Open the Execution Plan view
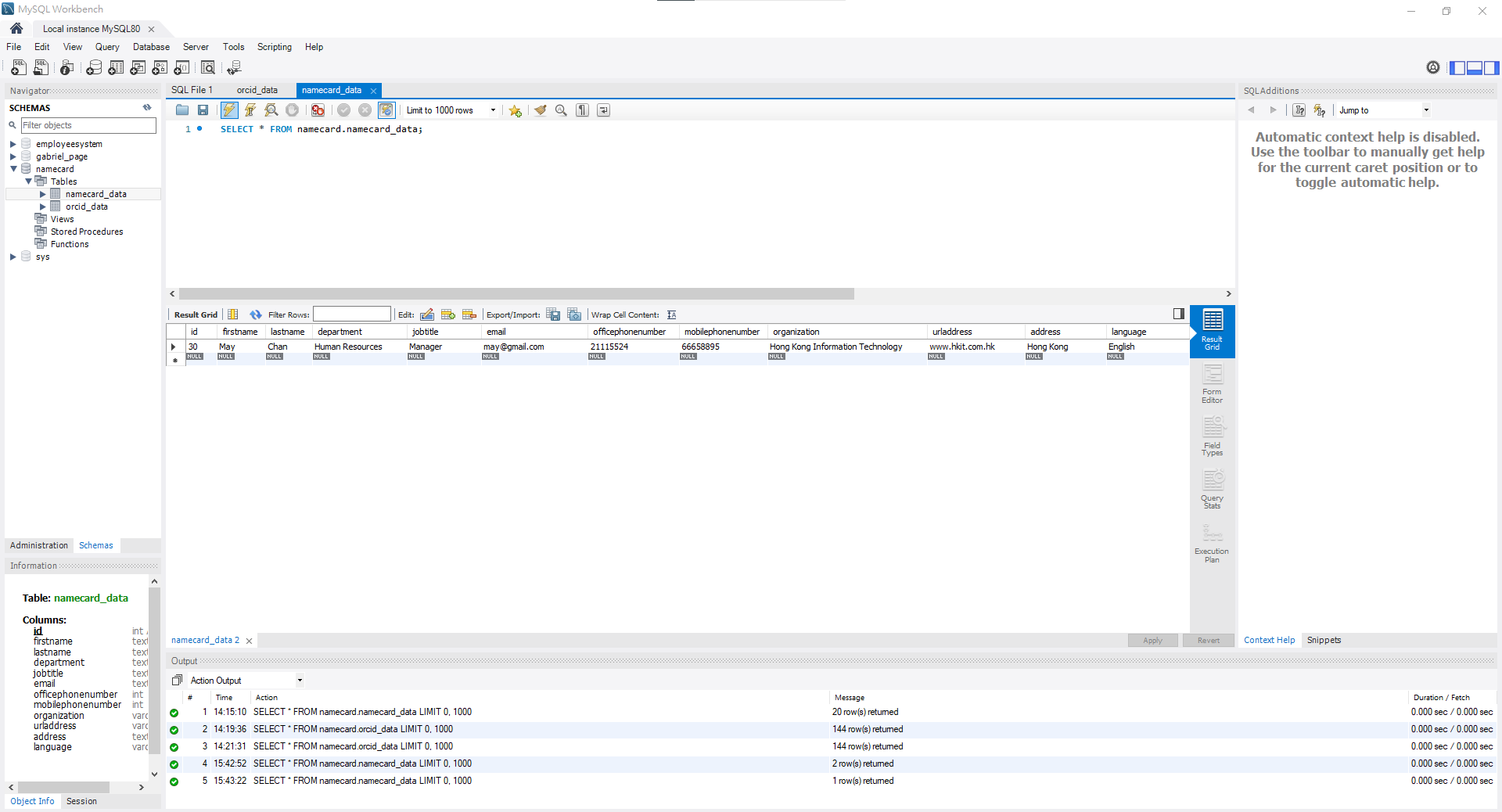This screenshot has height=812, width=1502. pyautogui.click(x=1213, y=544)
